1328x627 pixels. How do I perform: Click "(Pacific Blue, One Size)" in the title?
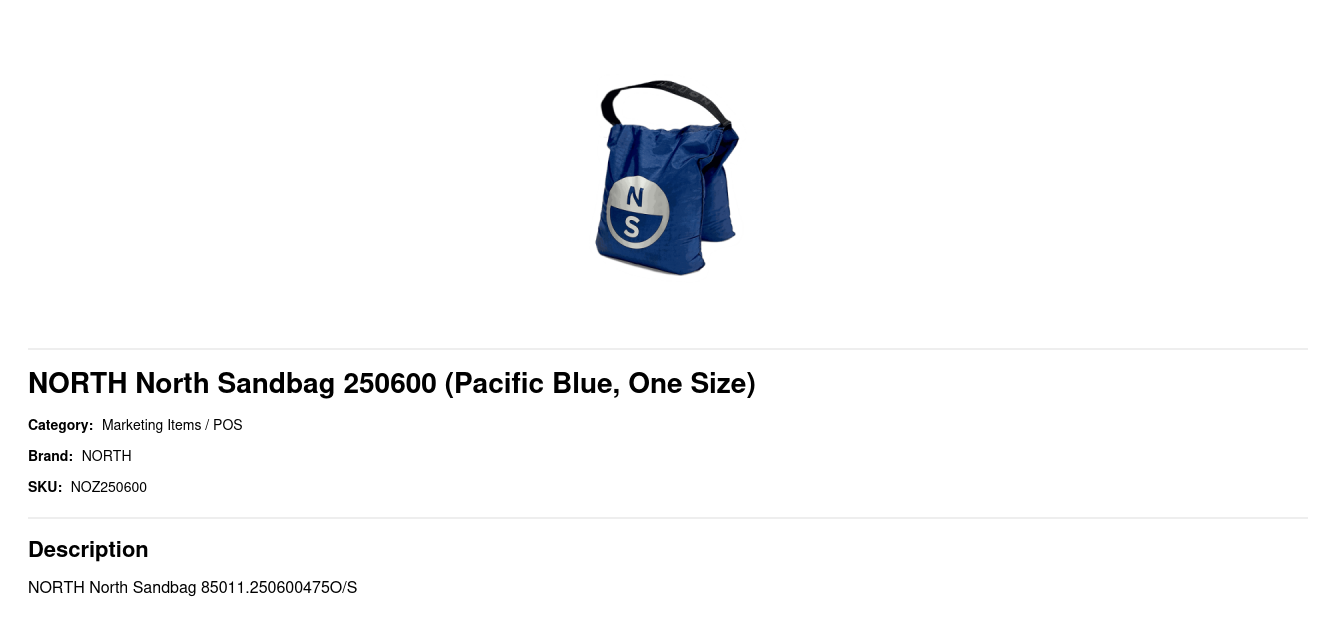tap(600, 383)
